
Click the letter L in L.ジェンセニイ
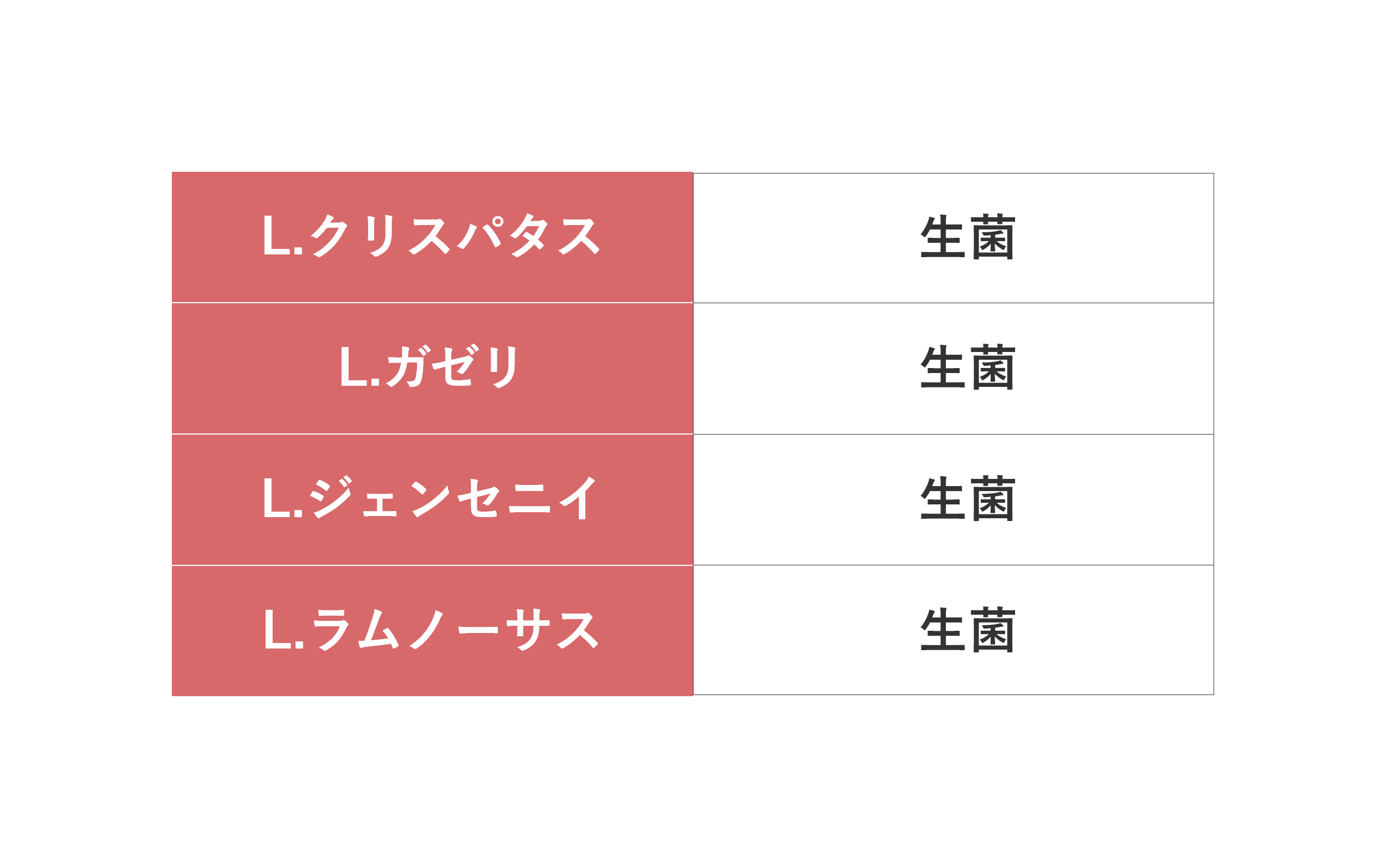(277, 498)
